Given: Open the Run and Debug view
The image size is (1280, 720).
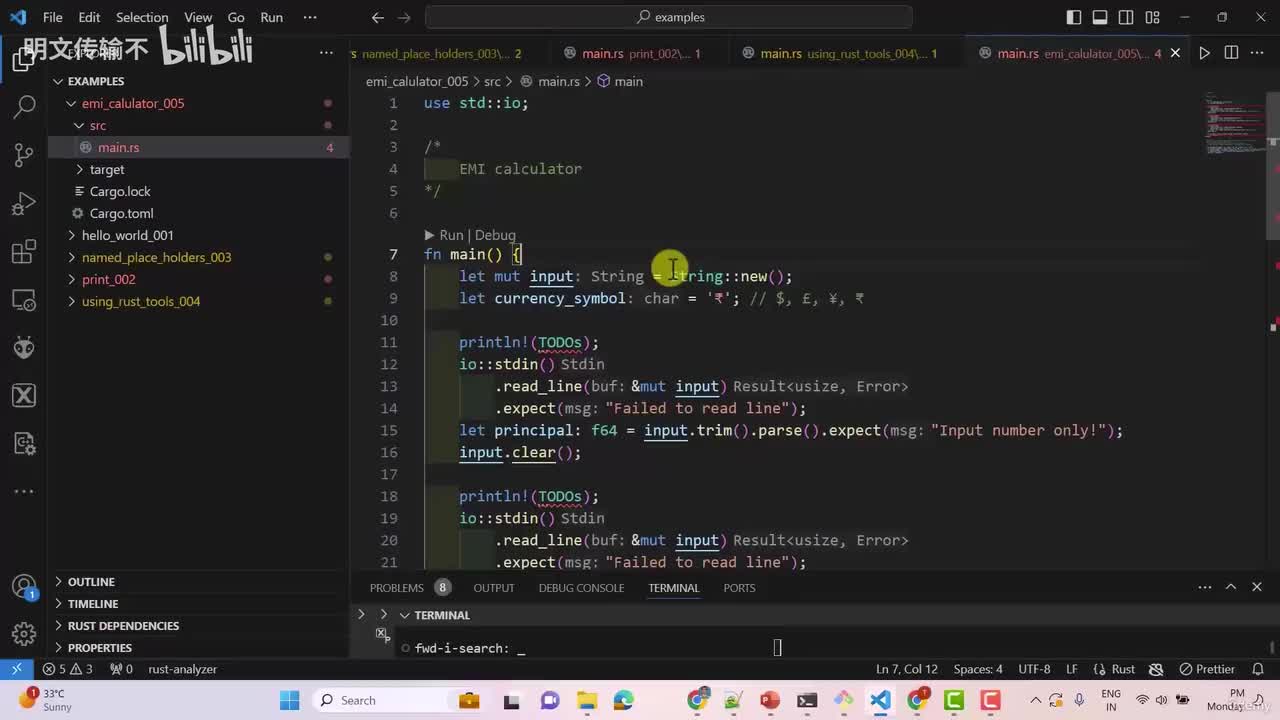Looking at the screenshot, I should tap(24, 204).
